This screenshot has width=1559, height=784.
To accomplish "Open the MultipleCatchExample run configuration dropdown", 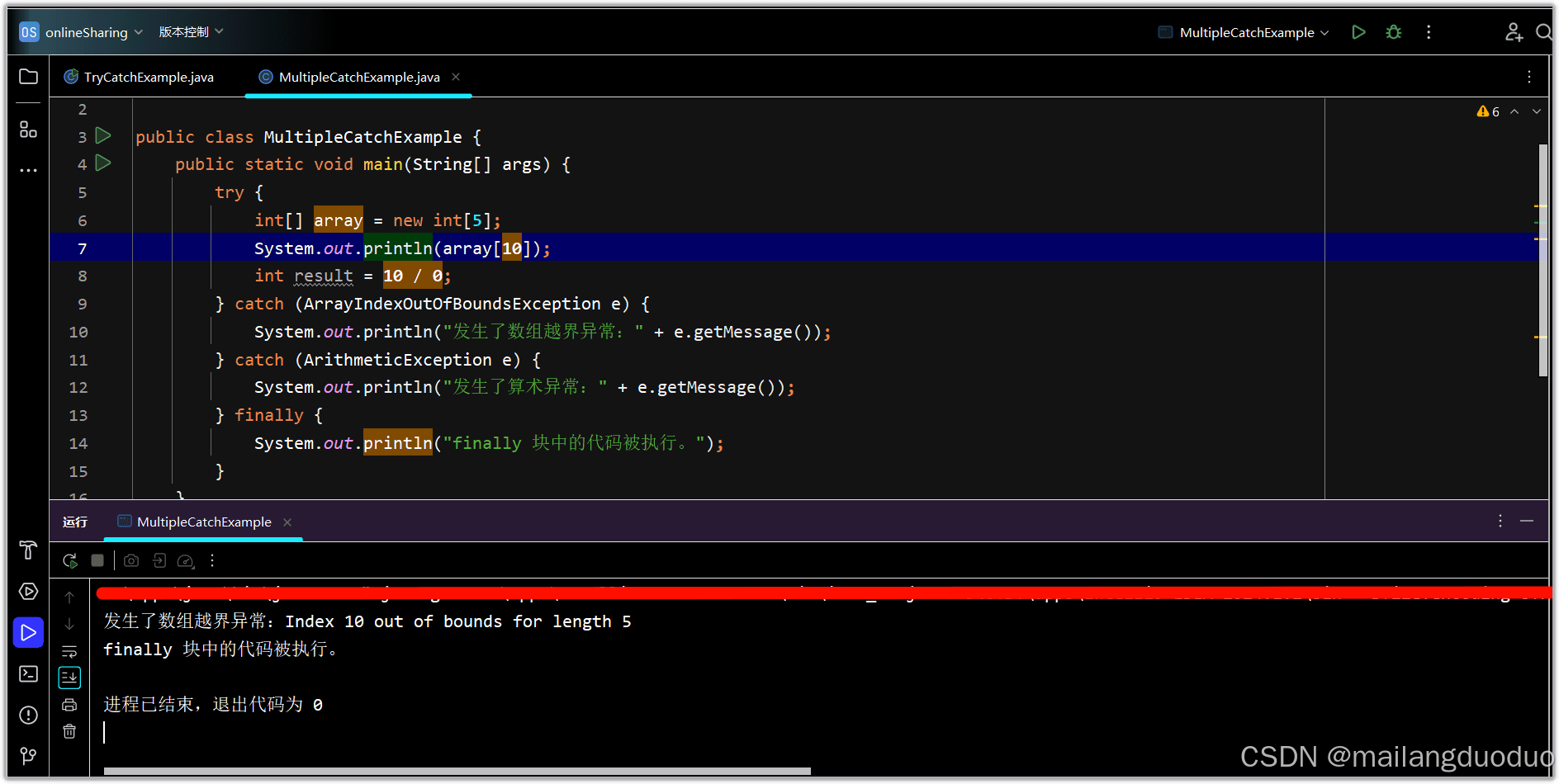I will (x=1247, y=32).
